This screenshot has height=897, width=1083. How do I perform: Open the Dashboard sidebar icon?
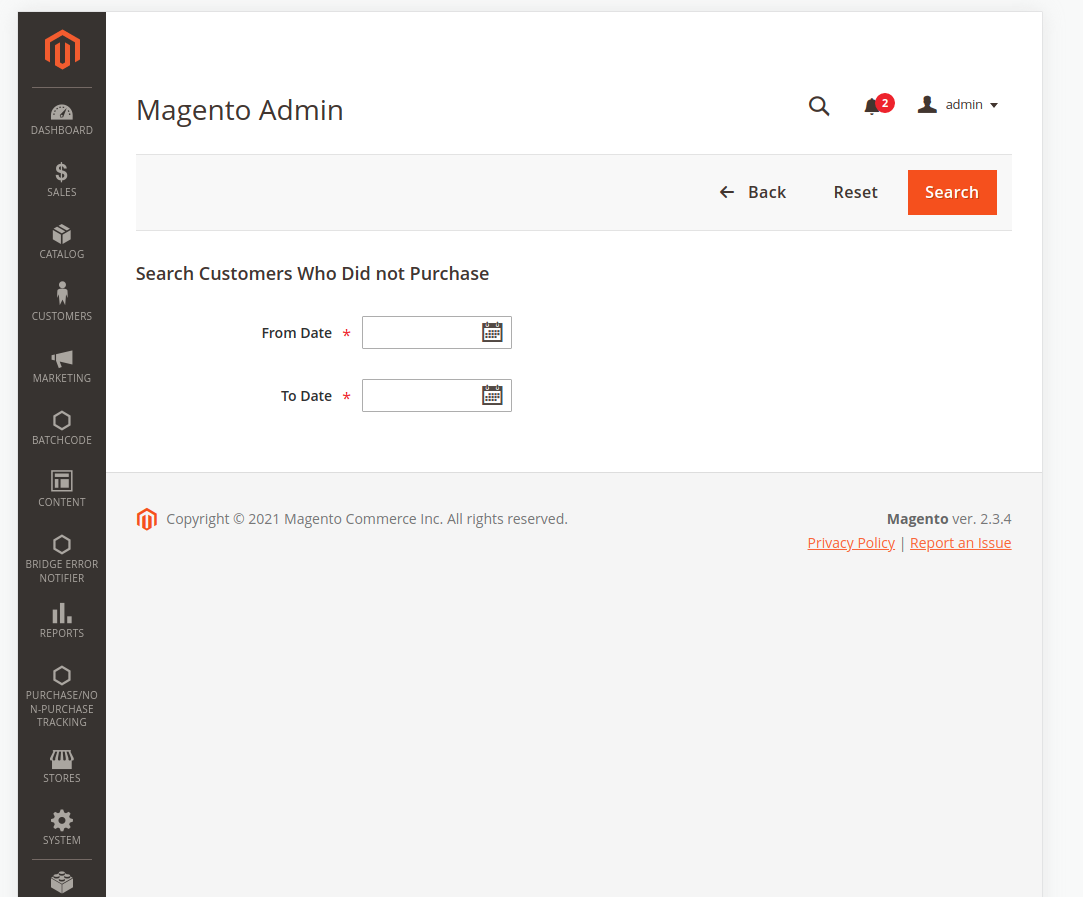tap(61, 119)
